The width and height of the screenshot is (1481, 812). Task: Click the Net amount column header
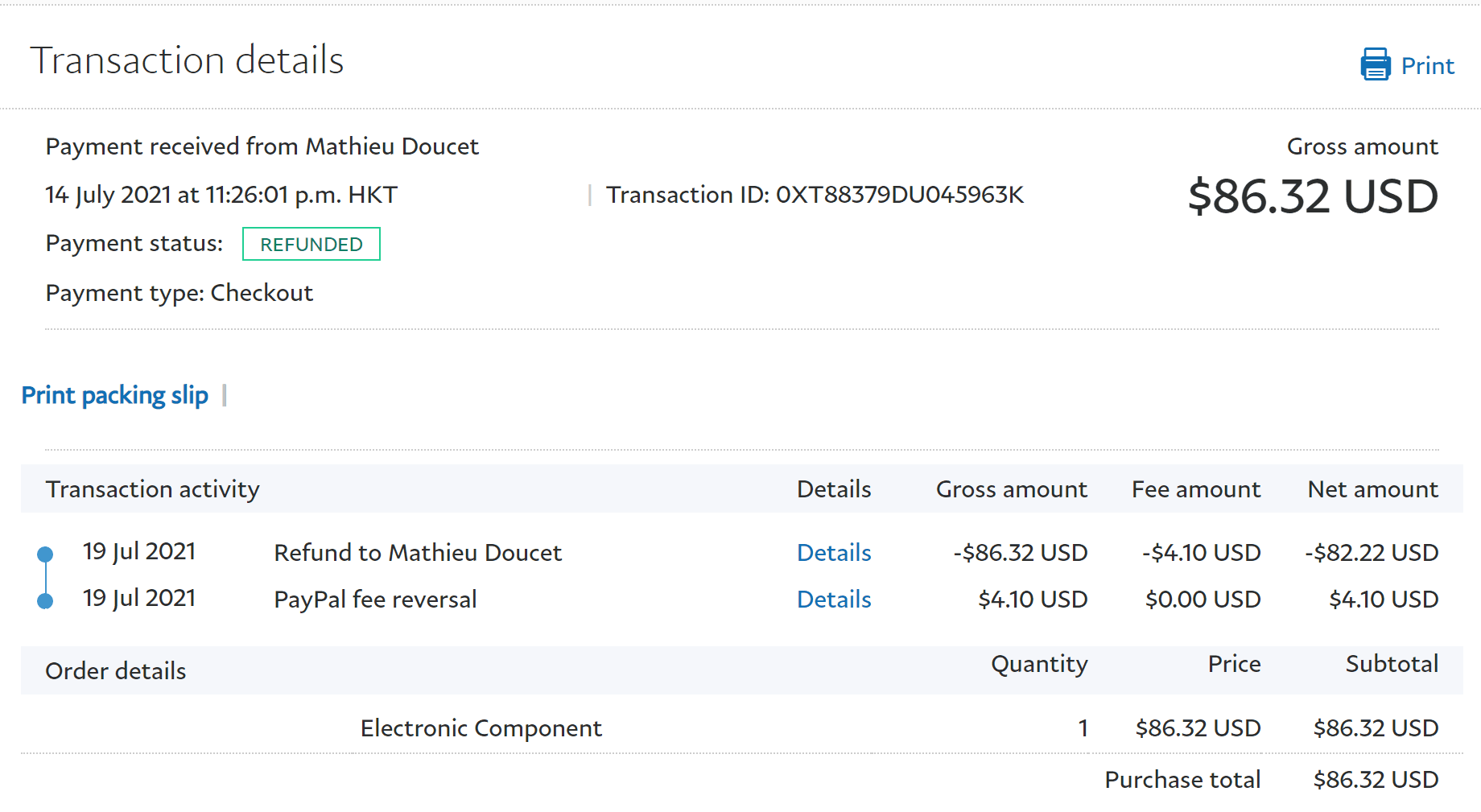tap(1372, 489)
